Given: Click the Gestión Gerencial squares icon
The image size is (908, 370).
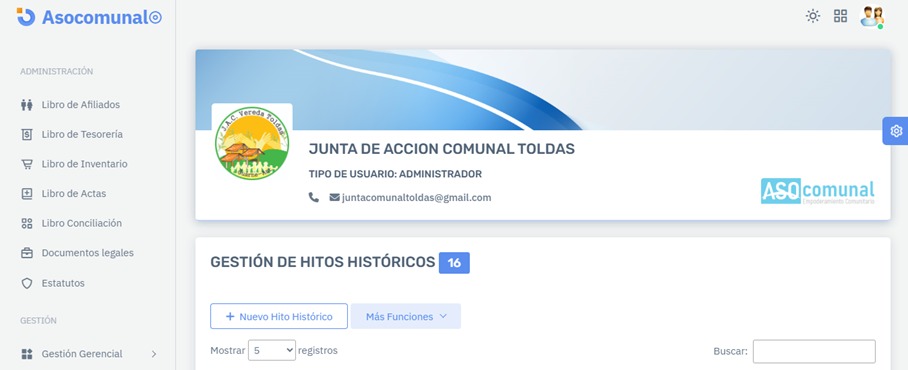Looking at the screenshot, I should pyautogui.click(x=27, y=354).
